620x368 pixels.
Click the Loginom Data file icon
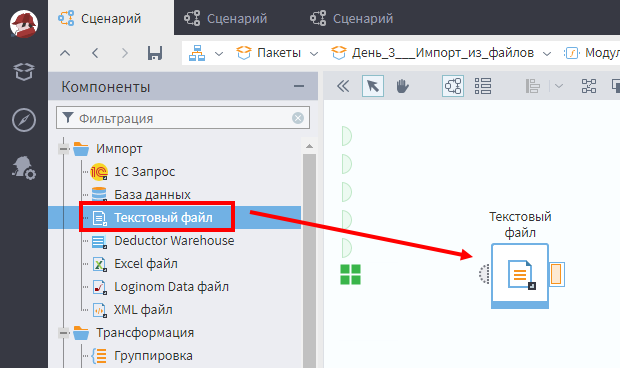pyautogui.click(x=99, y=287)
